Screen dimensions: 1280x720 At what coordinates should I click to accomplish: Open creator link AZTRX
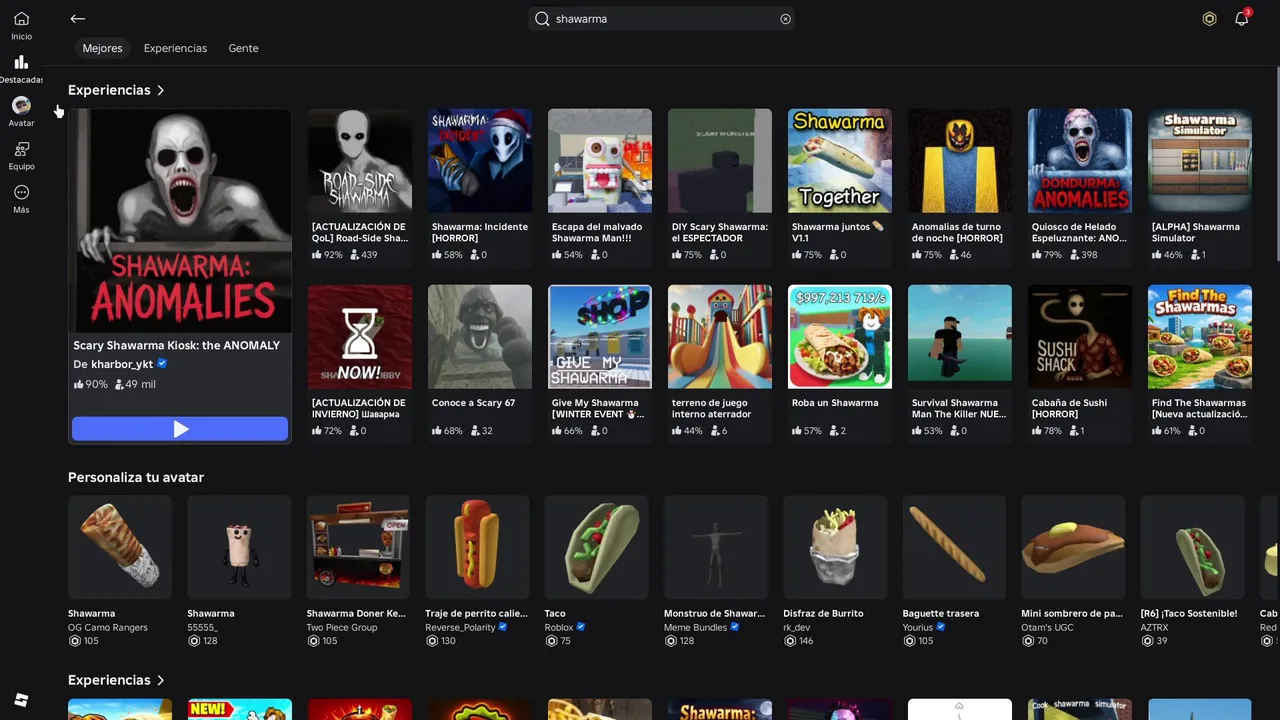tap(1154, 627)
